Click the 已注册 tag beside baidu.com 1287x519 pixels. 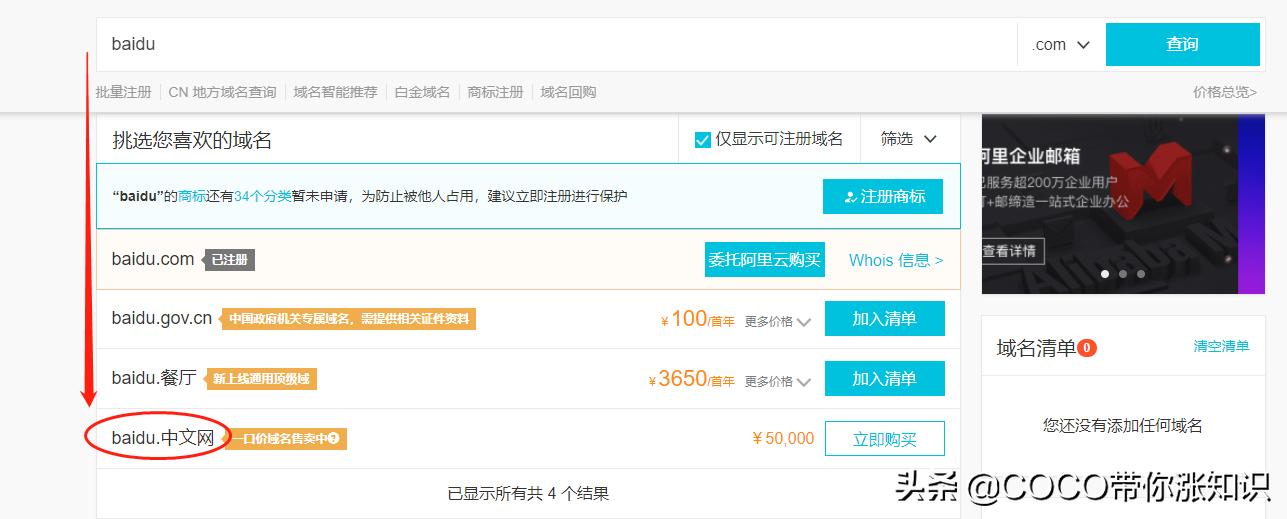tap(230, 260)
